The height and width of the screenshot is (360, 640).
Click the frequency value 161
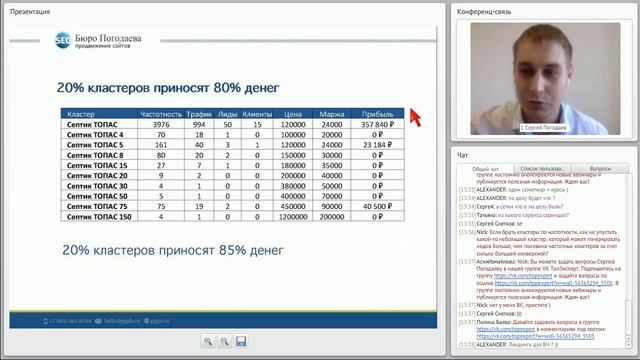pos(161,145)
